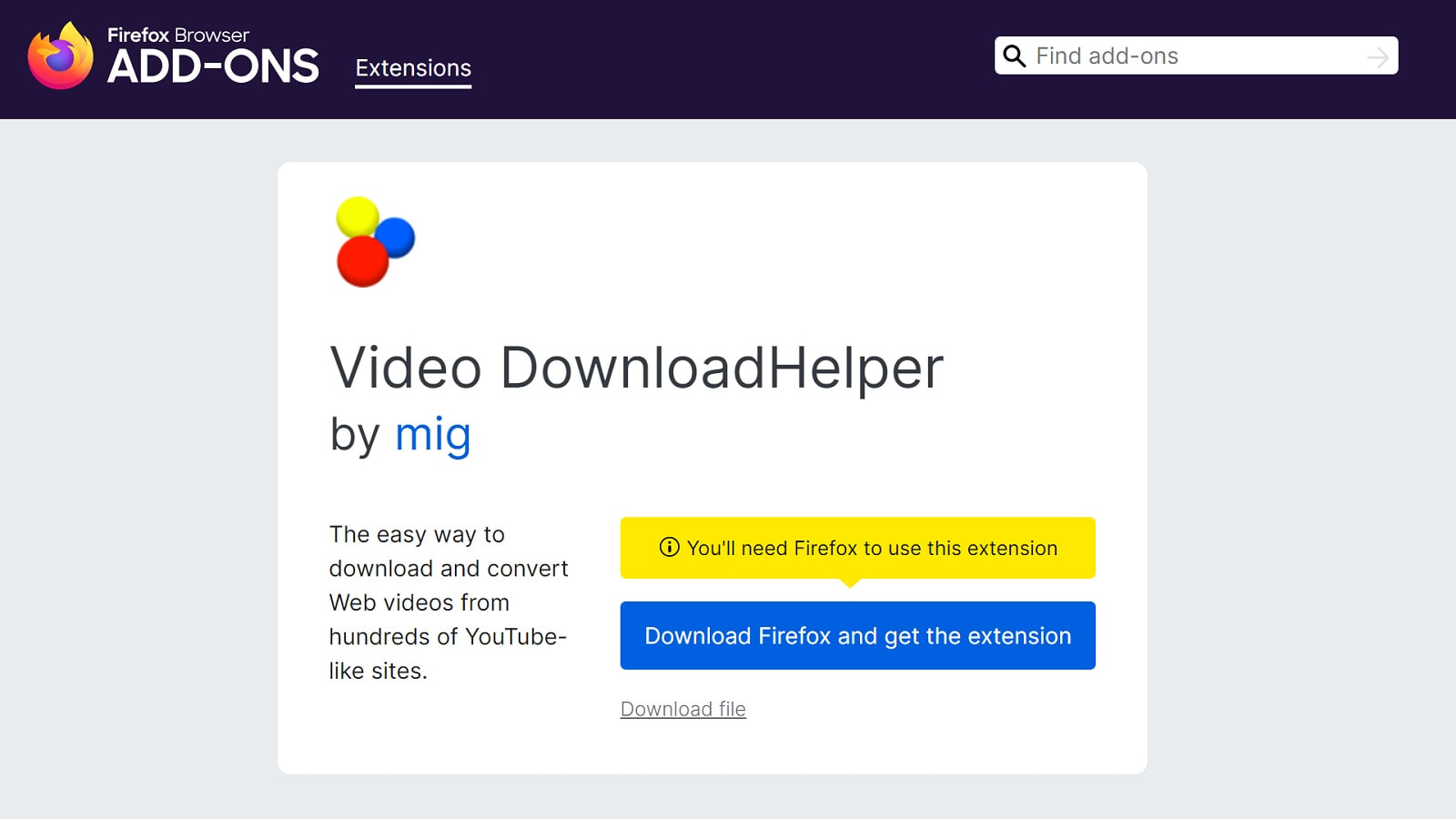
Task: Open the author link mig
Action: coord(432,434)
